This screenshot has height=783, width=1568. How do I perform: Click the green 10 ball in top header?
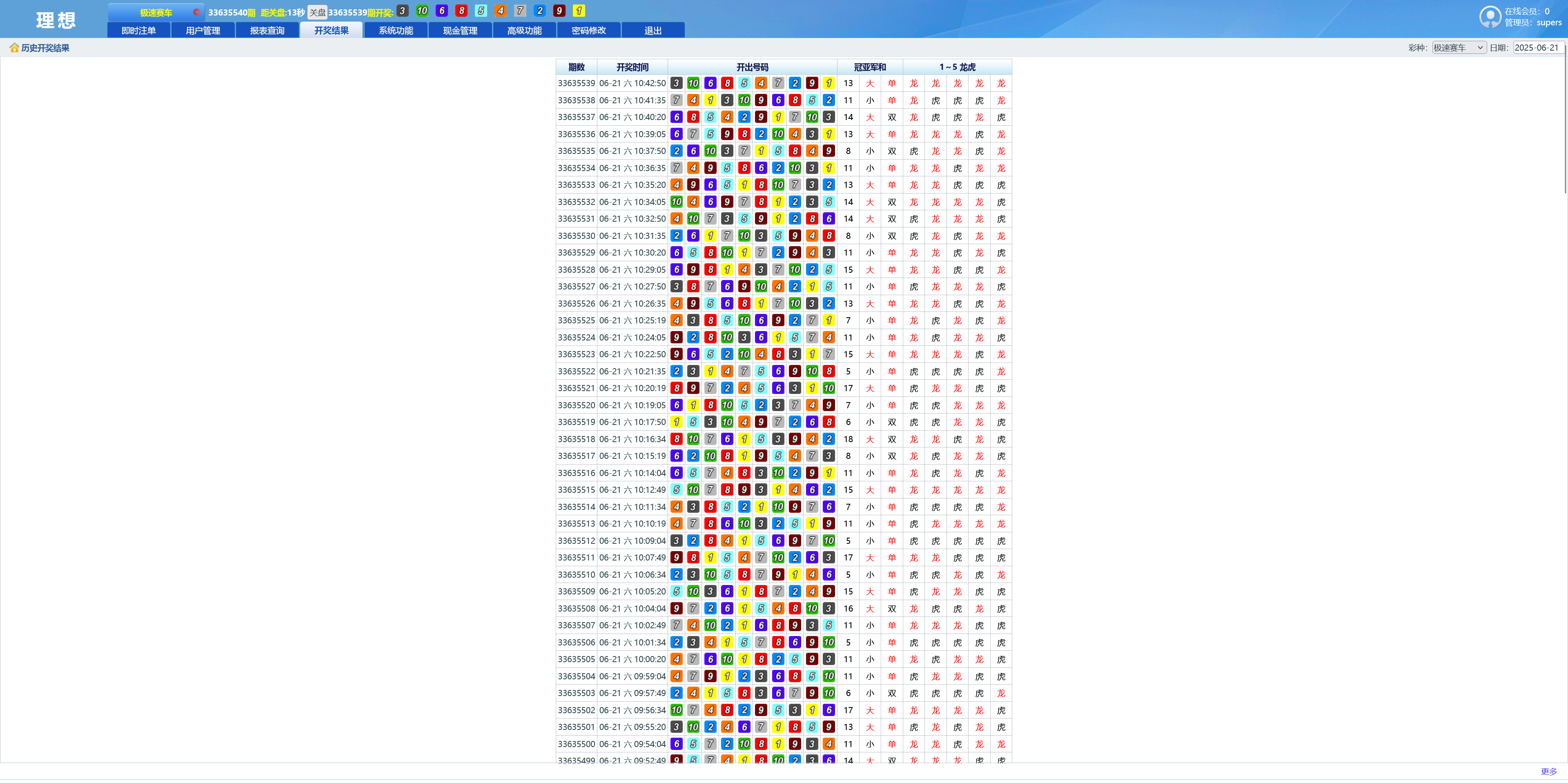422,11
